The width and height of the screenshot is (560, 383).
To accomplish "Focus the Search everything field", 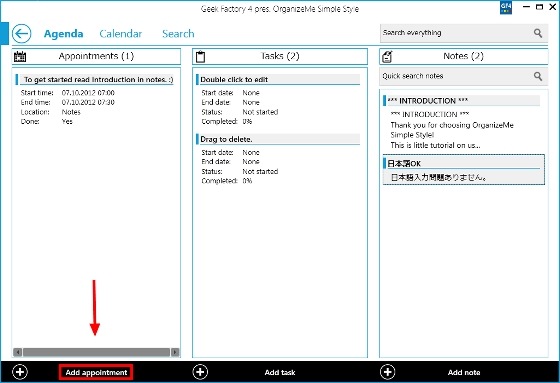I will (x=464, y=33).
